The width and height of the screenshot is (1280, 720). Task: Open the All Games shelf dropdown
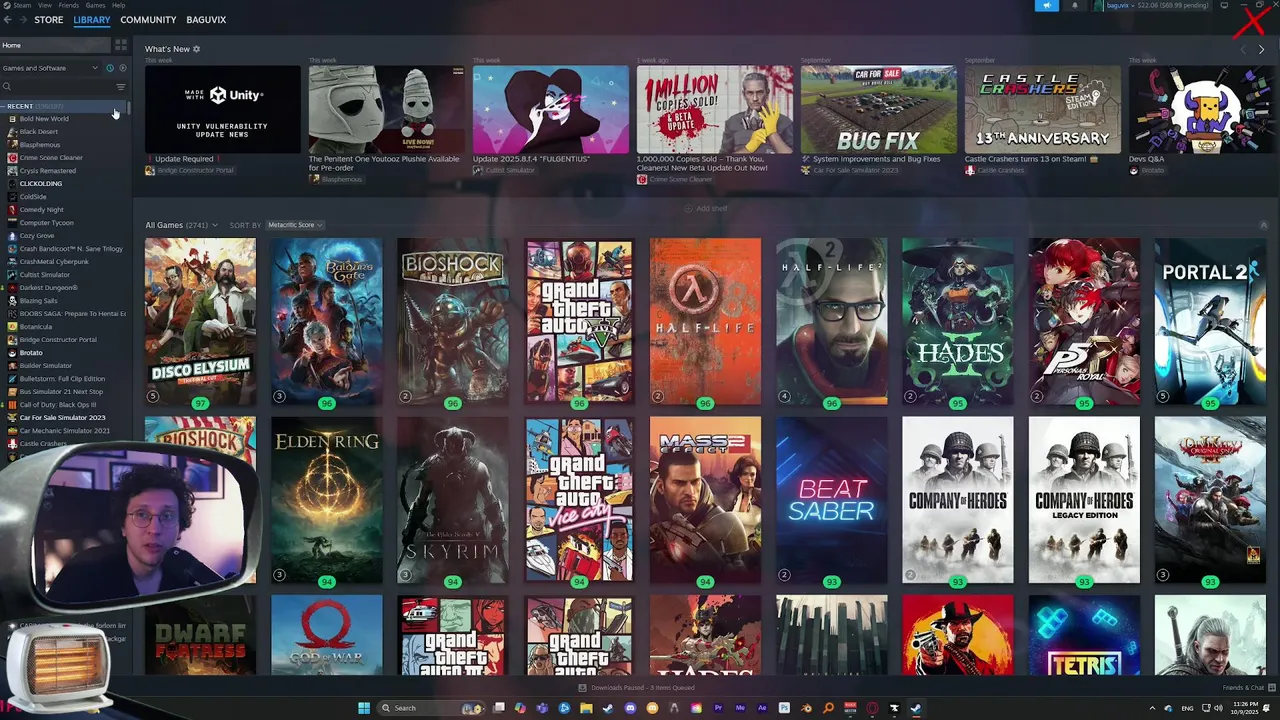[183, 225]
